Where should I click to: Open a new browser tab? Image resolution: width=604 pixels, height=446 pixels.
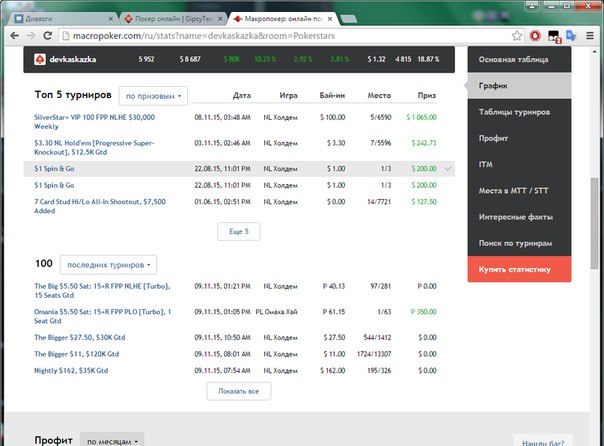[349, 19]
